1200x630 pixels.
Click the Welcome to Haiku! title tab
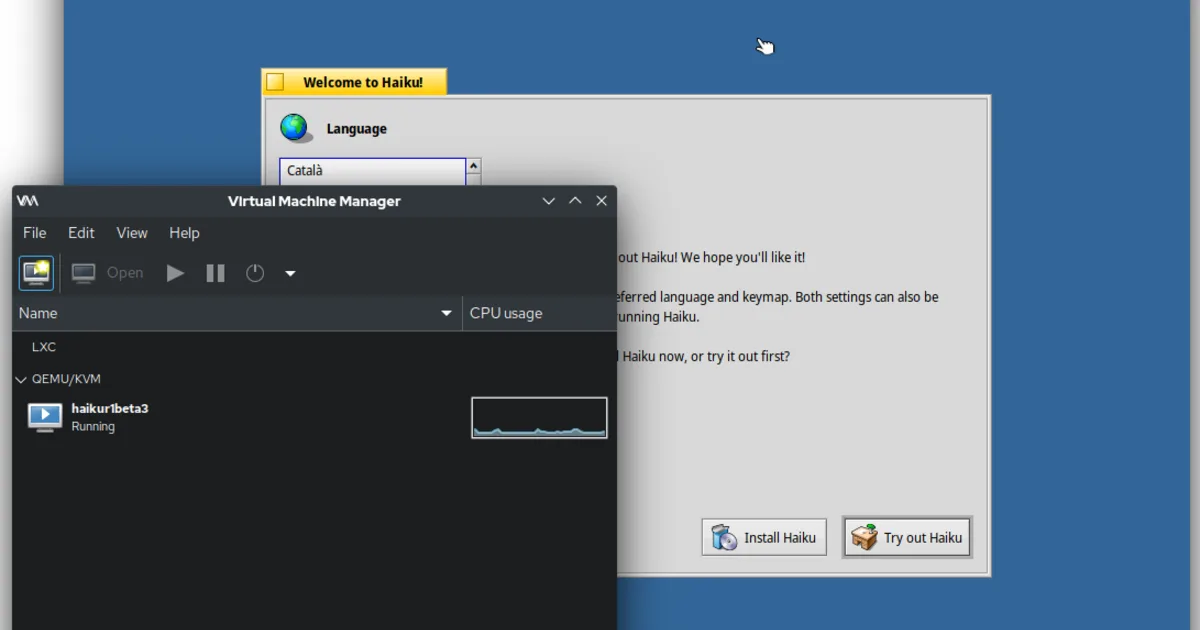coord(354,82)
